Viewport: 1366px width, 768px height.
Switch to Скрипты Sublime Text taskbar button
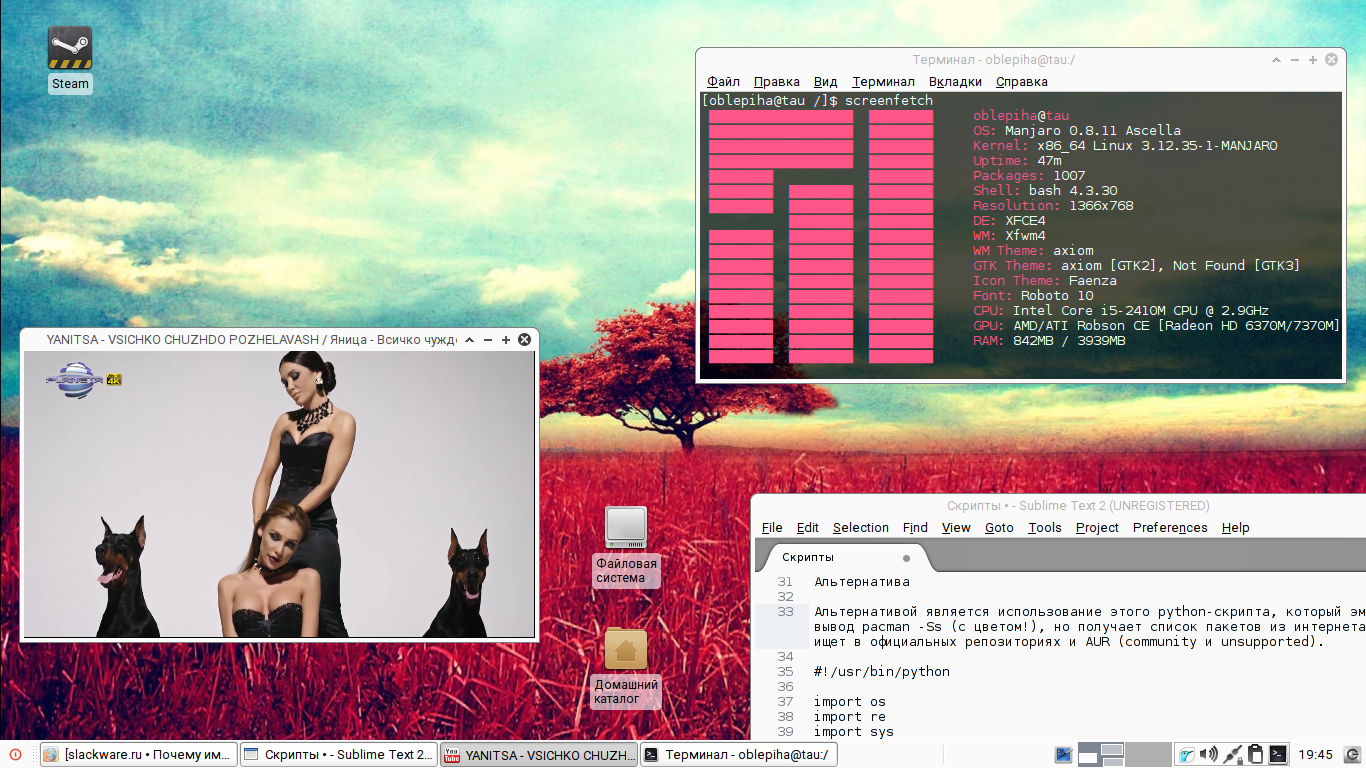pos(339,755)
